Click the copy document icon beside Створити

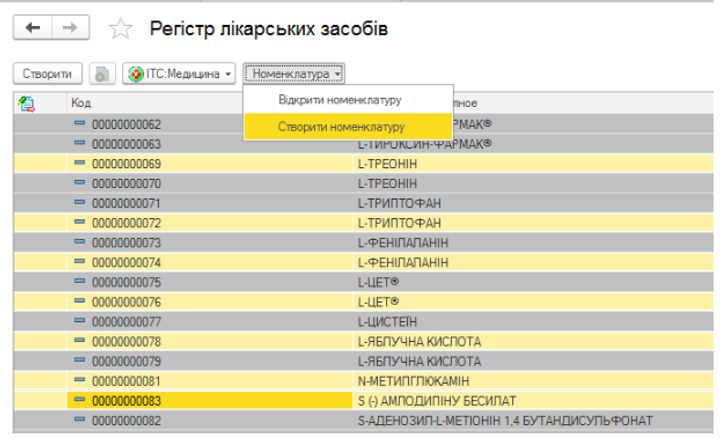[x=102, y=73]
